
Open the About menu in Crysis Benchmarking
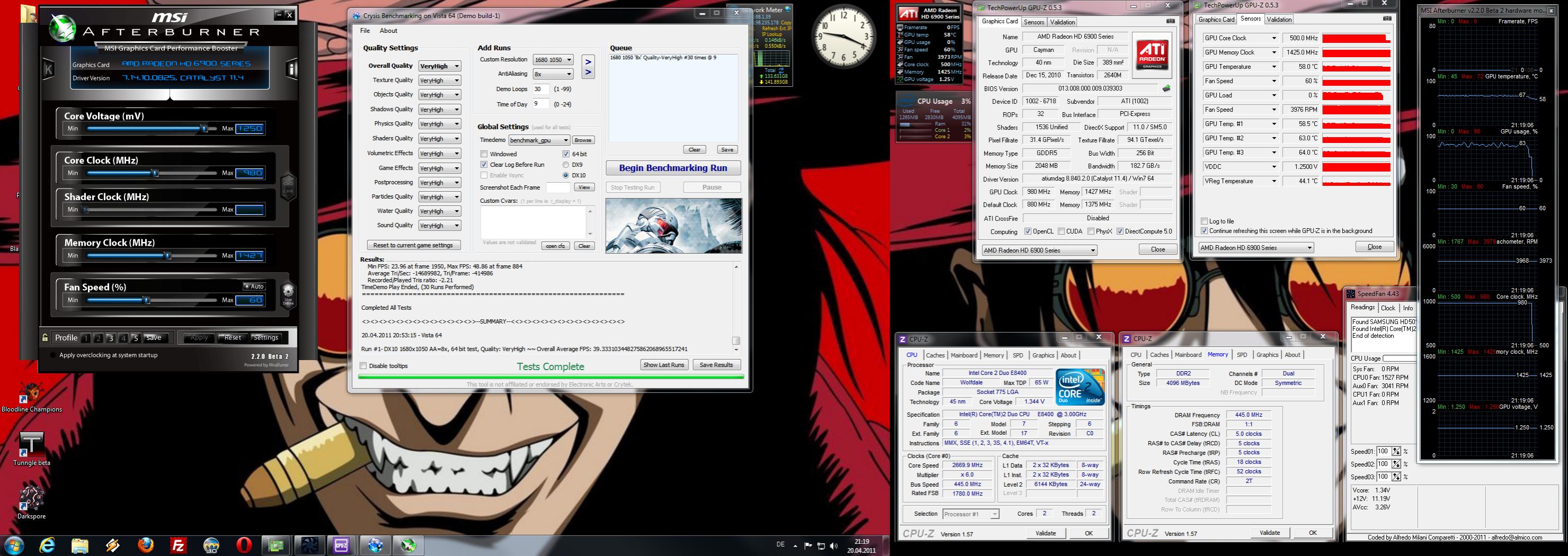[x=388, y=30]
